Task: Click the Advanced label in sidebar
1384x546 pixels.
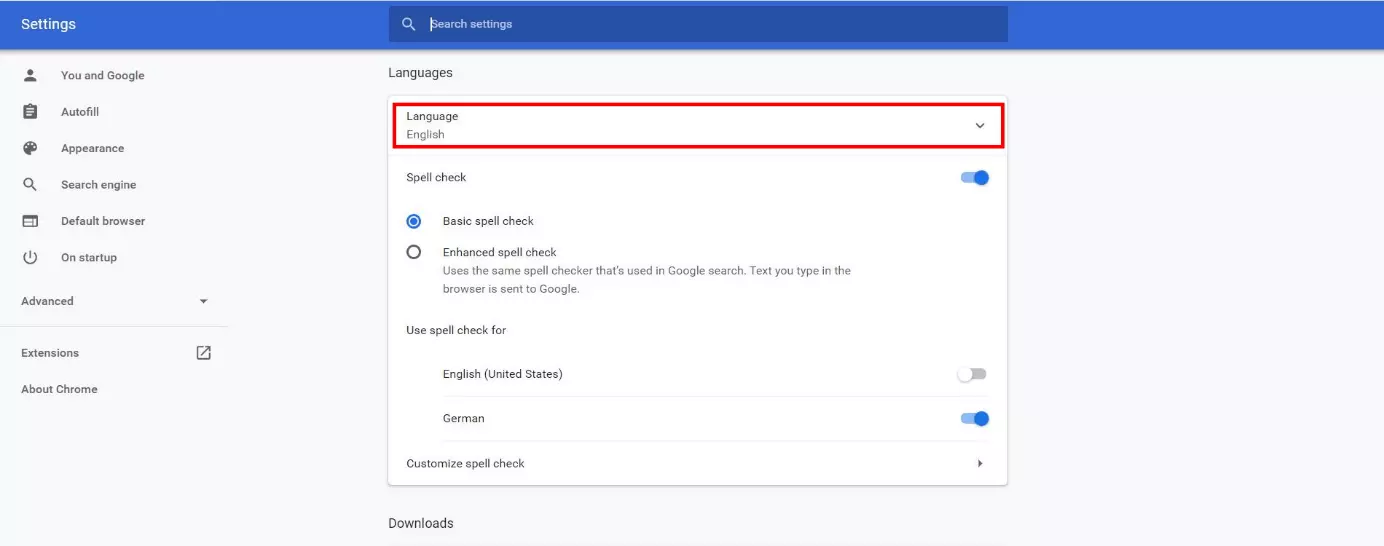Action: point(47,301)
